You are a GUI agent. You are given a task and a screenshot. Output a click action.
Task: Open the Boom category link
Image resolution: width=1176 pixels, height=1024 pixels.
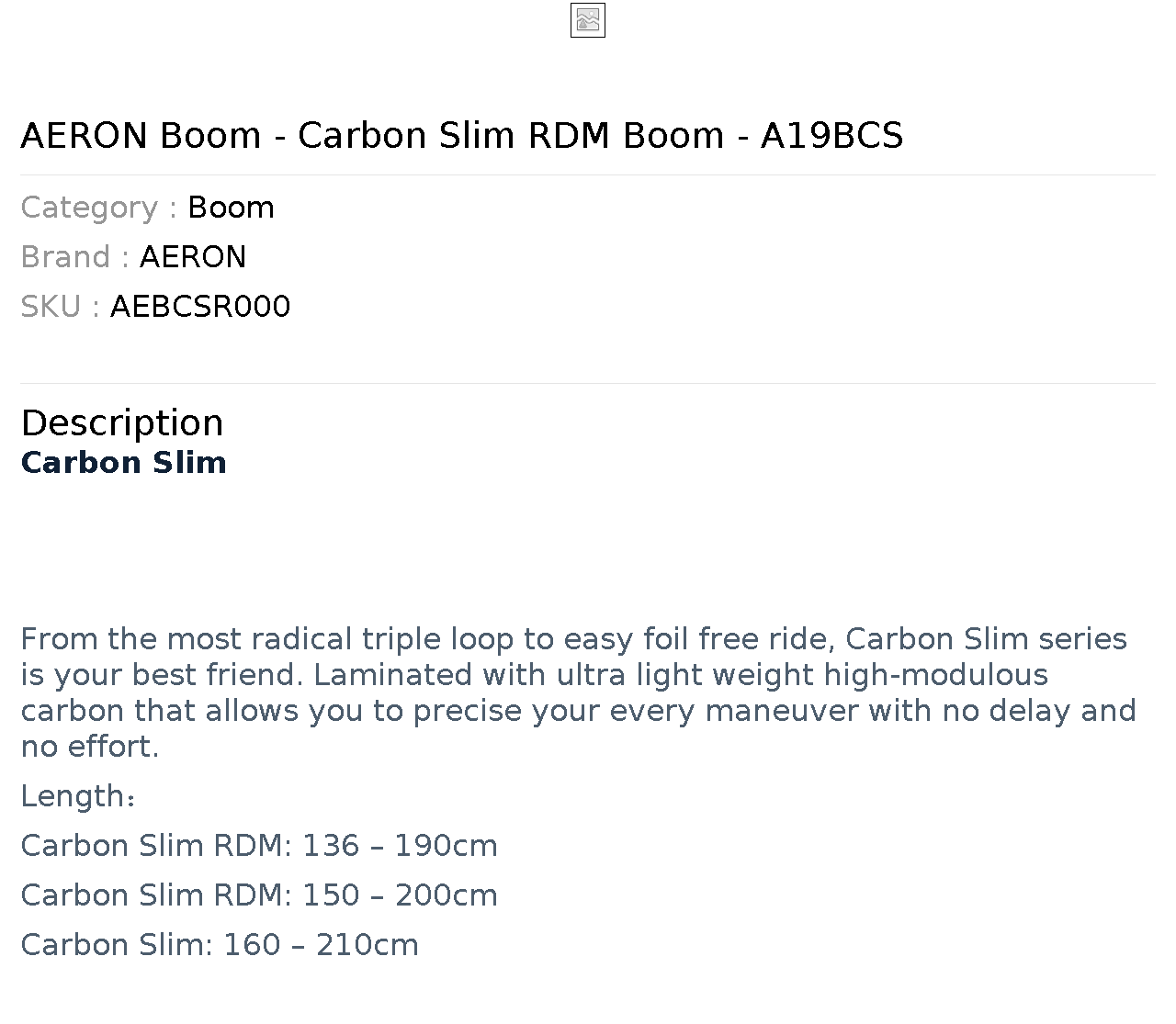point(231,208)
